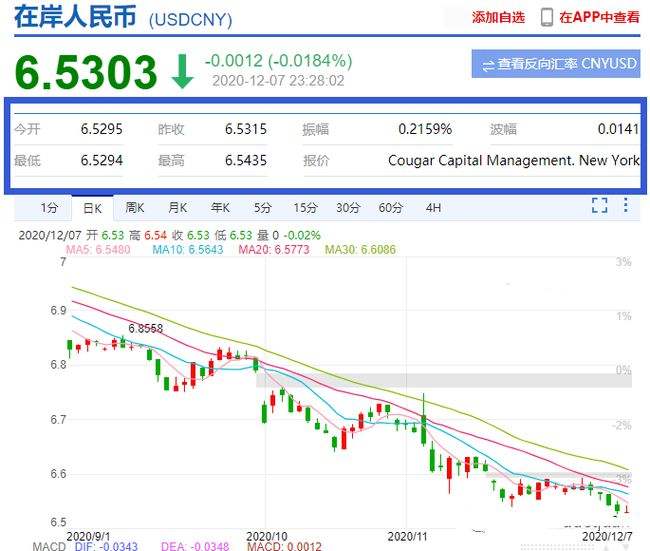Click the phone icon for APP viewing
Screen dimensions: 650x551
coord(547,17)
